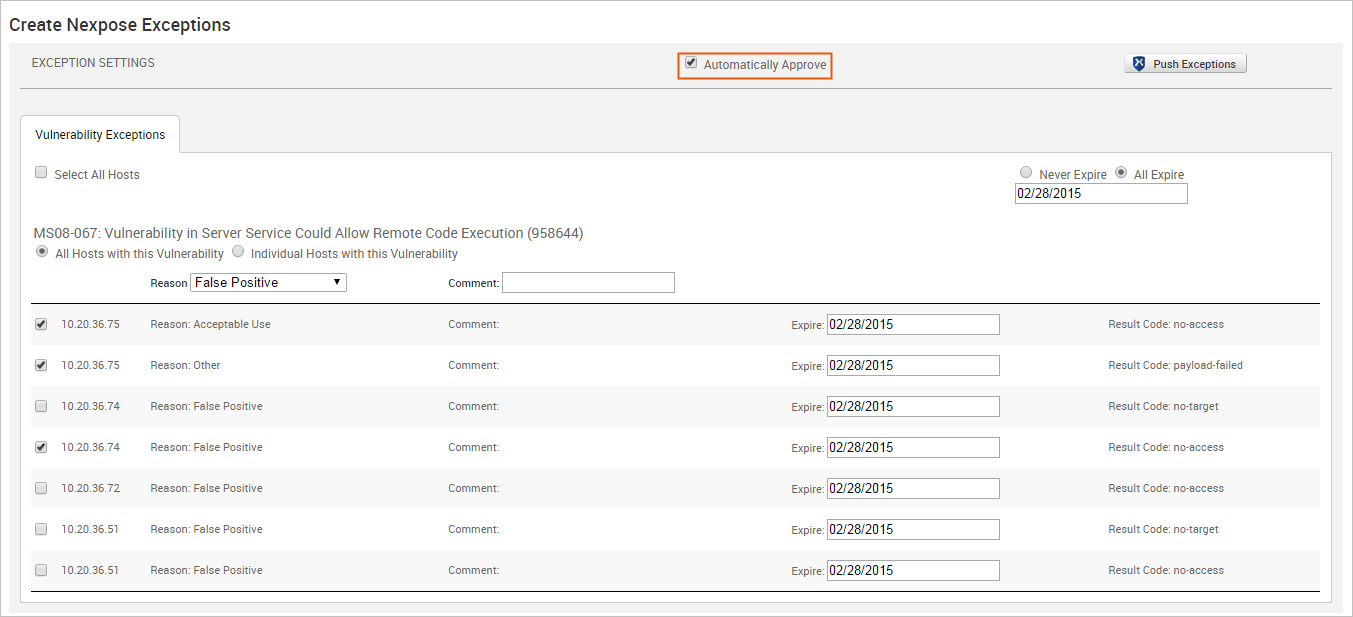Viewport: 1353px width, 617px height.
Task: Uncheck host 10.20.36.75 with payload-failed result
Action: pyautogui.click(x=41, y=365)
